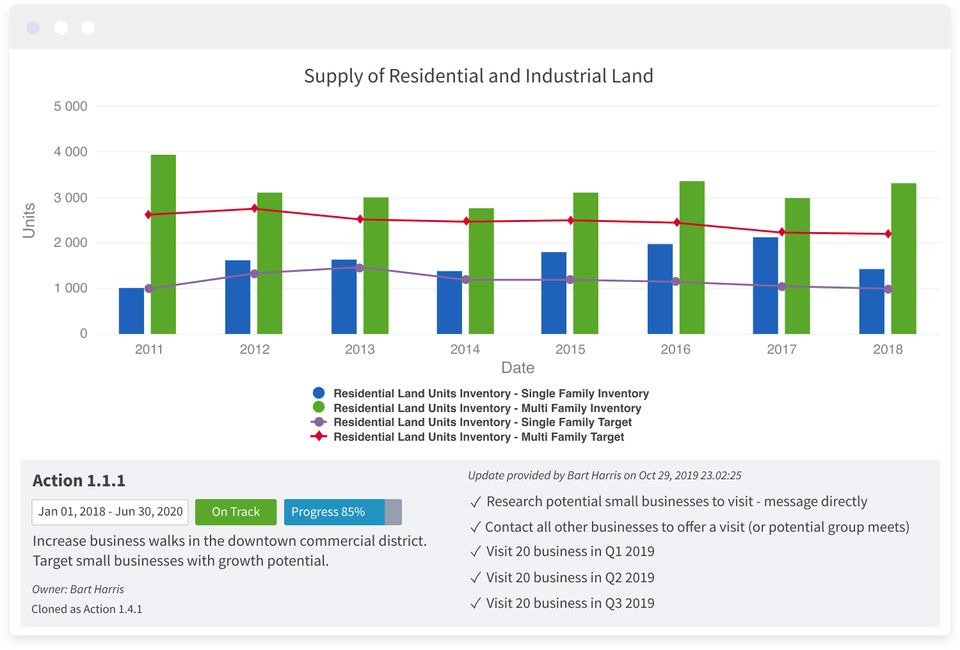Click the 2016 green Multi Family bar
Screen dimensions: 960x650
pos(692,258)
